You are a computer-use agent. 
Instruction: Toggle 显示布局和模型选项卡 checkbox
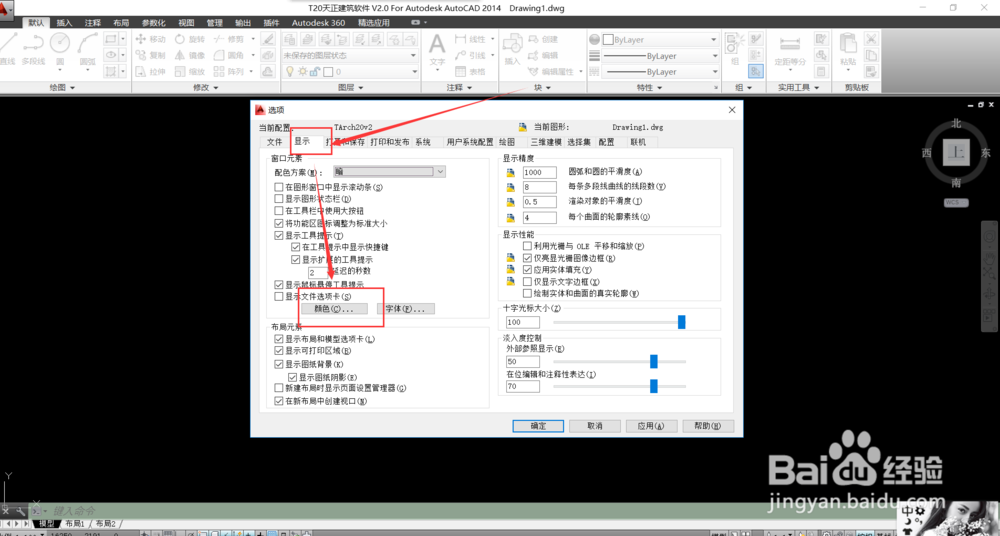click(279, 339)
